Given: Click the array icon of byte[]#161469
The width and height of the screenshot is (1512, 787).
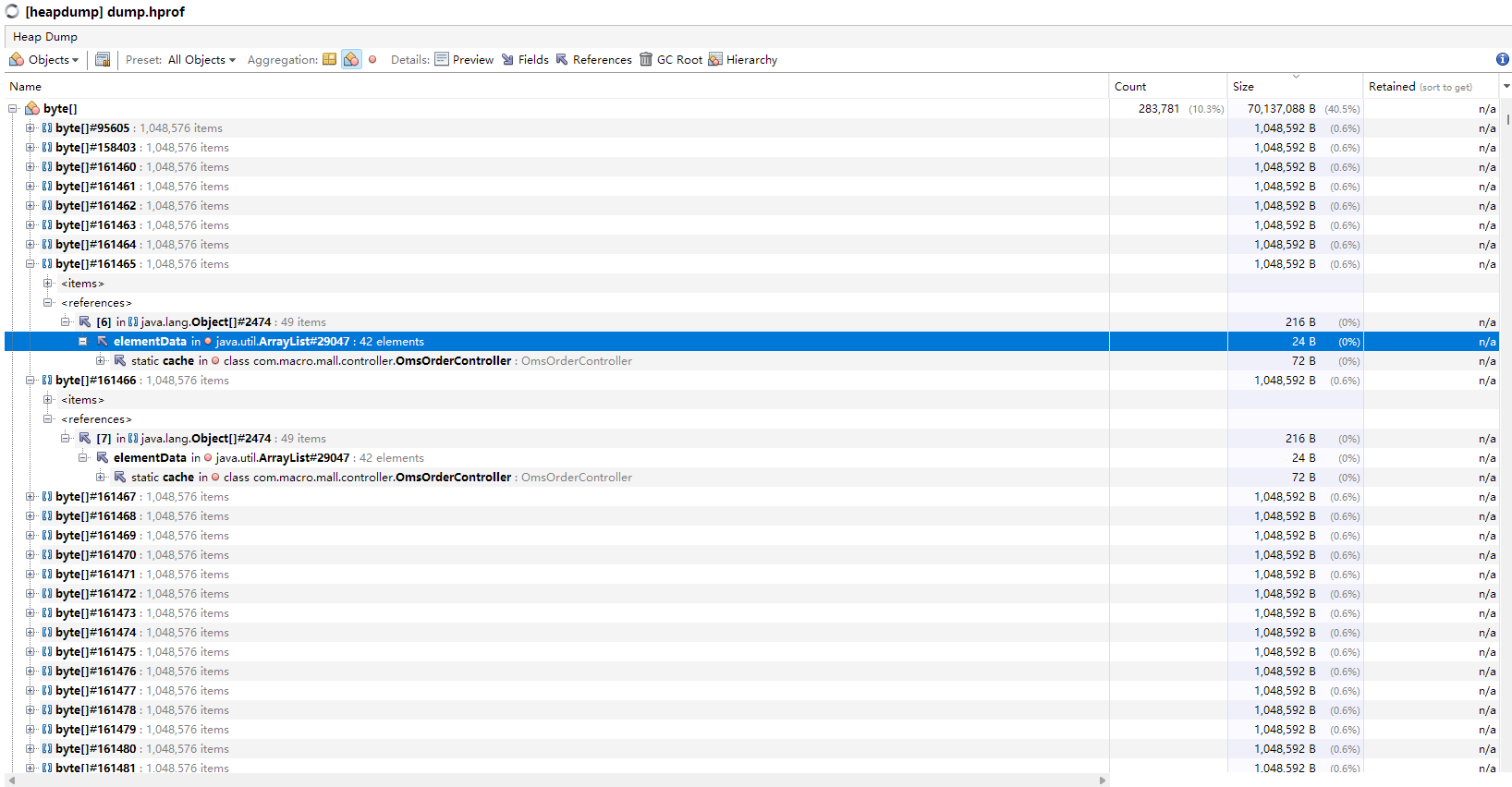Looking at the screenshot, I should pos(47,535).
